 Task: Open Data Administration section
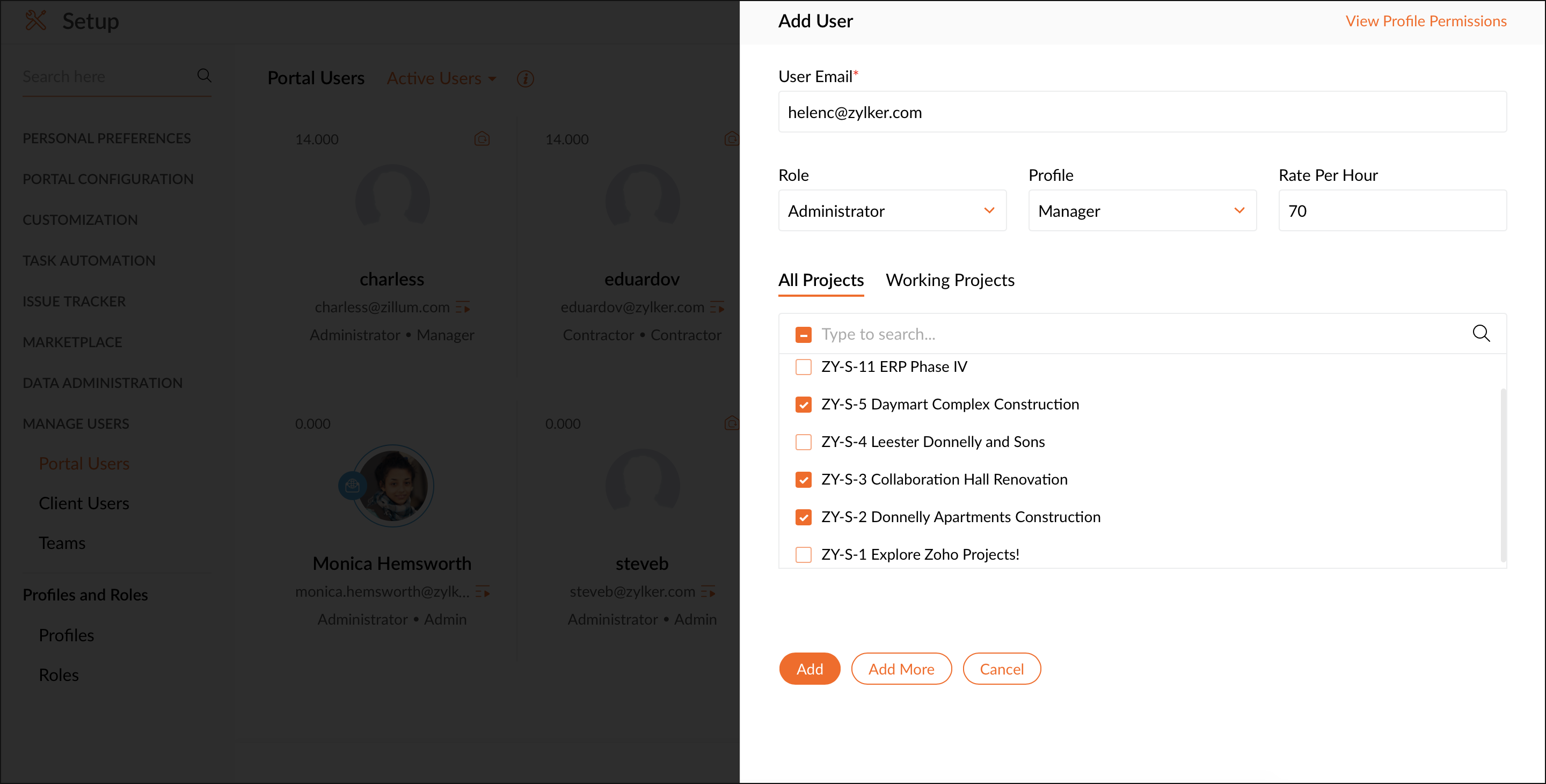pyautogui.click(x=103, y=383)
